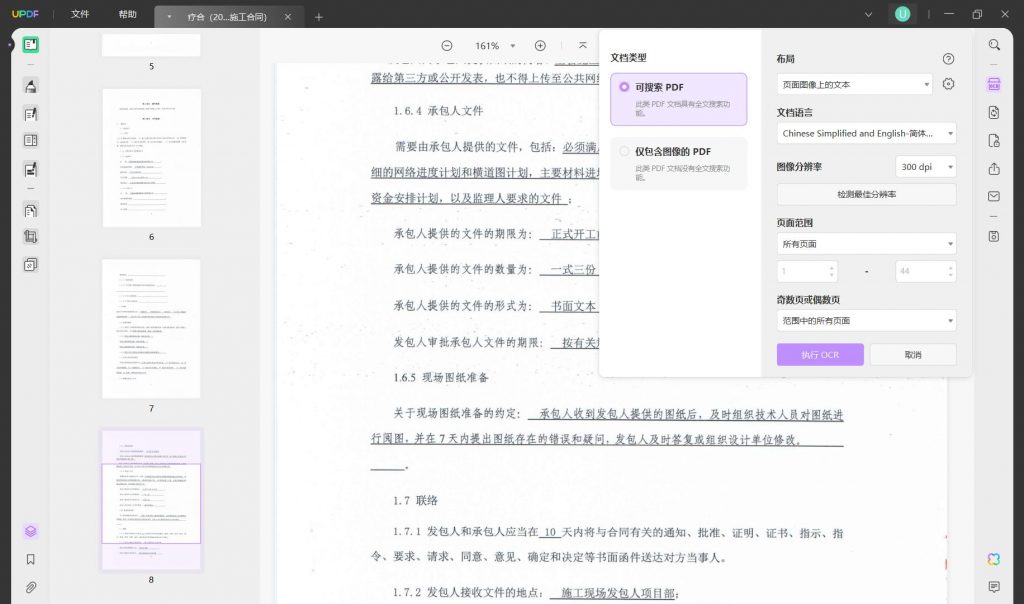
Task: Open the 文件 menu
Action: pos(80,15)
